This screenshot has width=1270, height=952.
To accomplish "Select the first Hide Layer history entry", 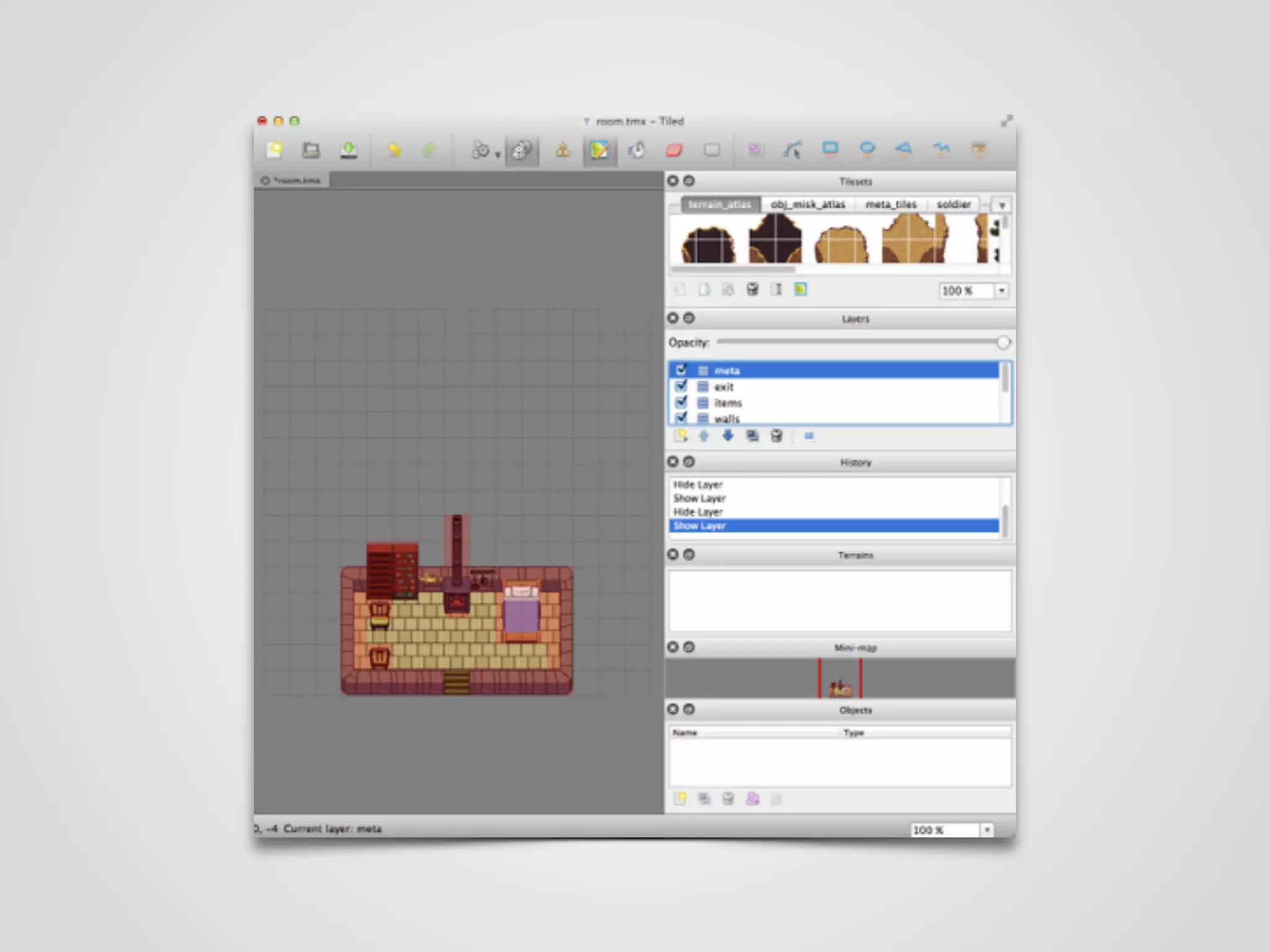I will click(698, 485).
